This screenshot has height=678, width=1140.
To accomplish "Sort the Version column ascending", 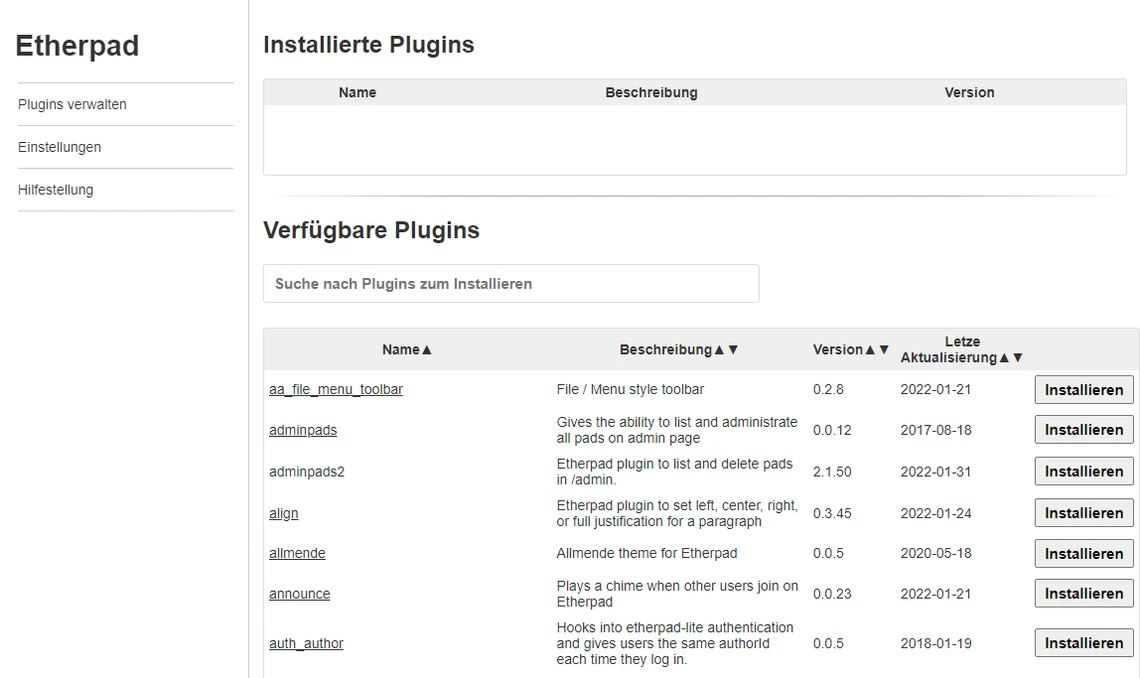I will point(868,349).
